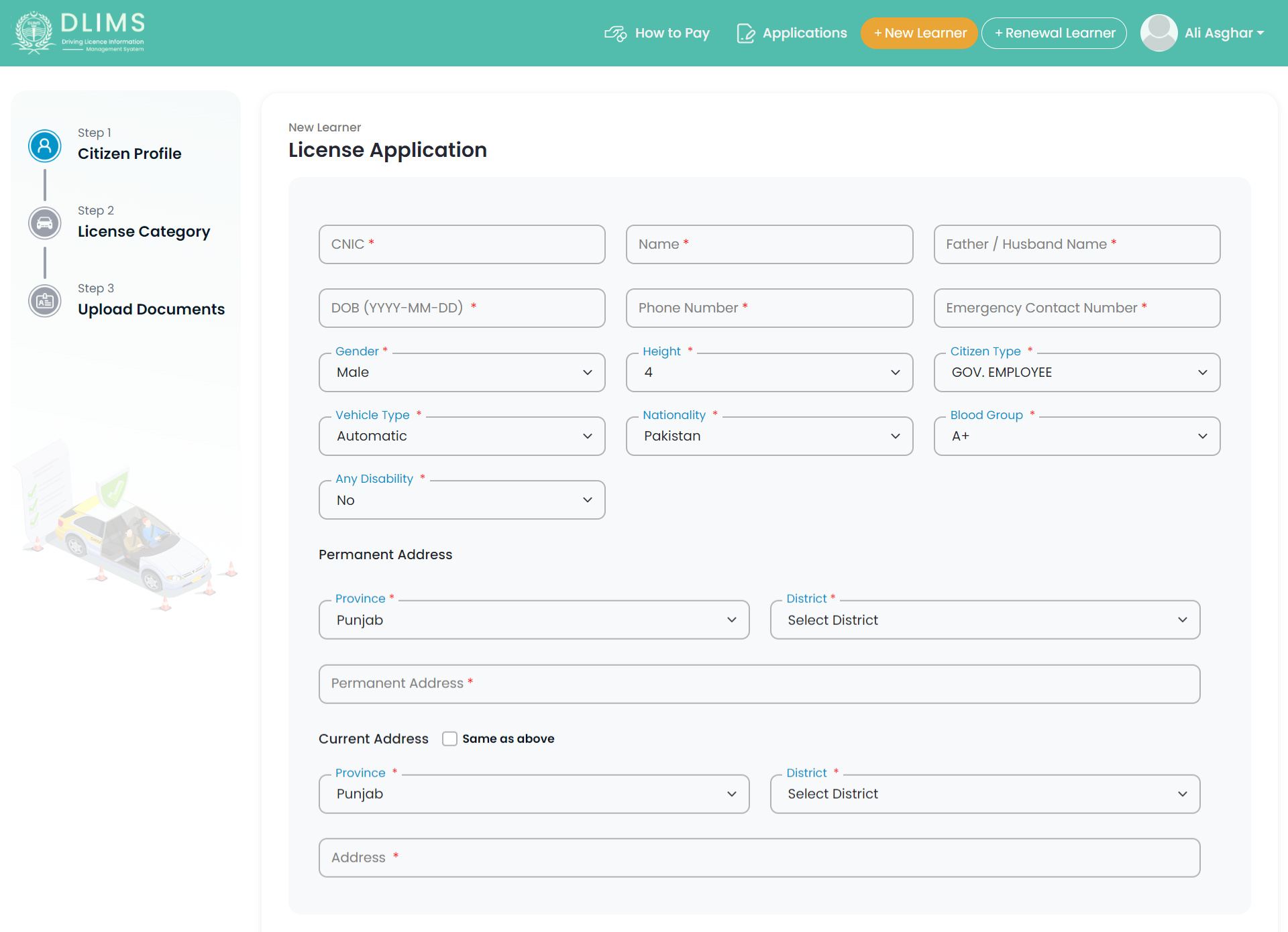Select a District under Current Address
The image size is (1288, 932).
pyautogui.click(x=983, y=794)
